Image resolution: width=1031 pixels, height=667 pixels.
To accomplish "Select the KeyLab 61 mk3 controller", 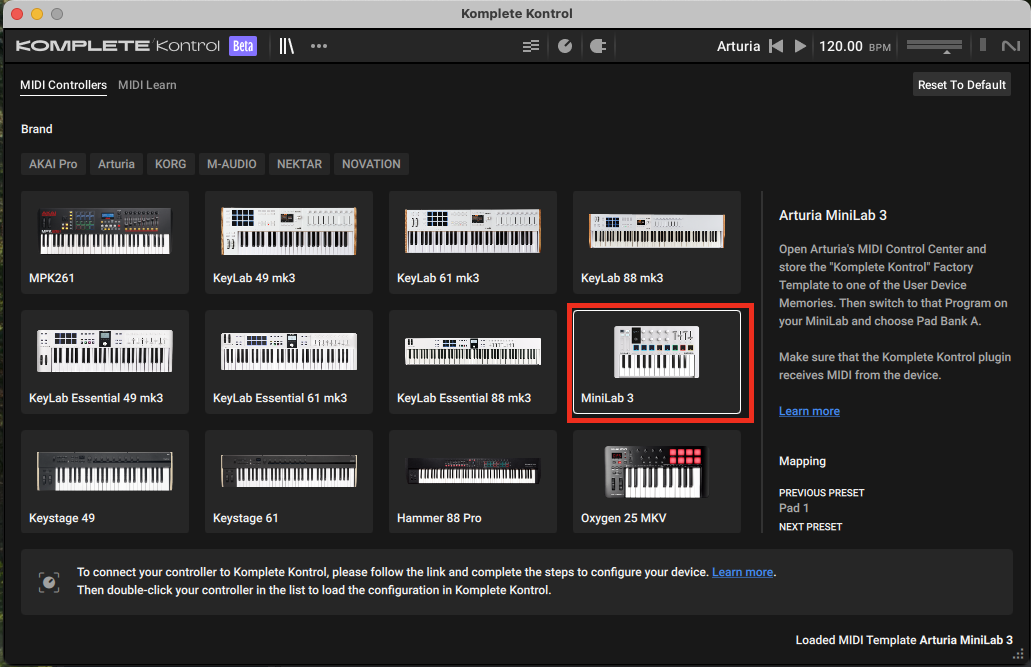I will pos(473,242).
